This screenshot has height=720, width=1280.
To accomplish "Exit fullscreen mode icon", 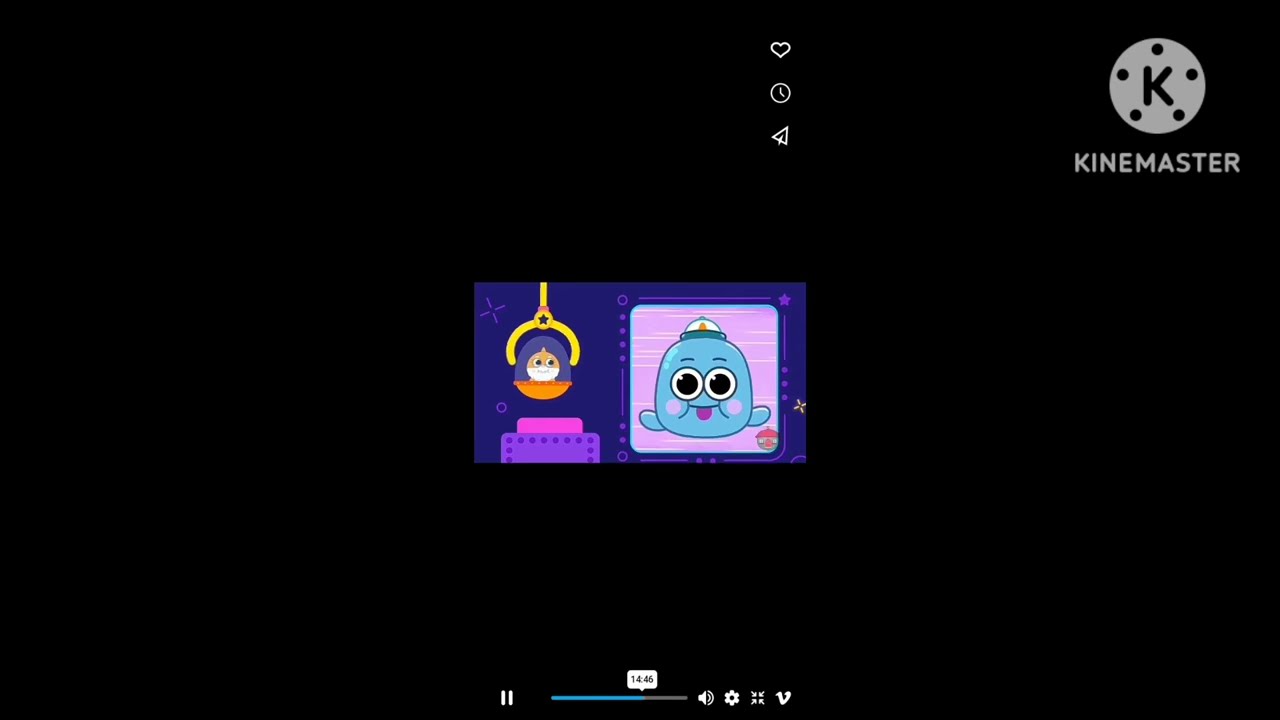I will tap(758, 698).
